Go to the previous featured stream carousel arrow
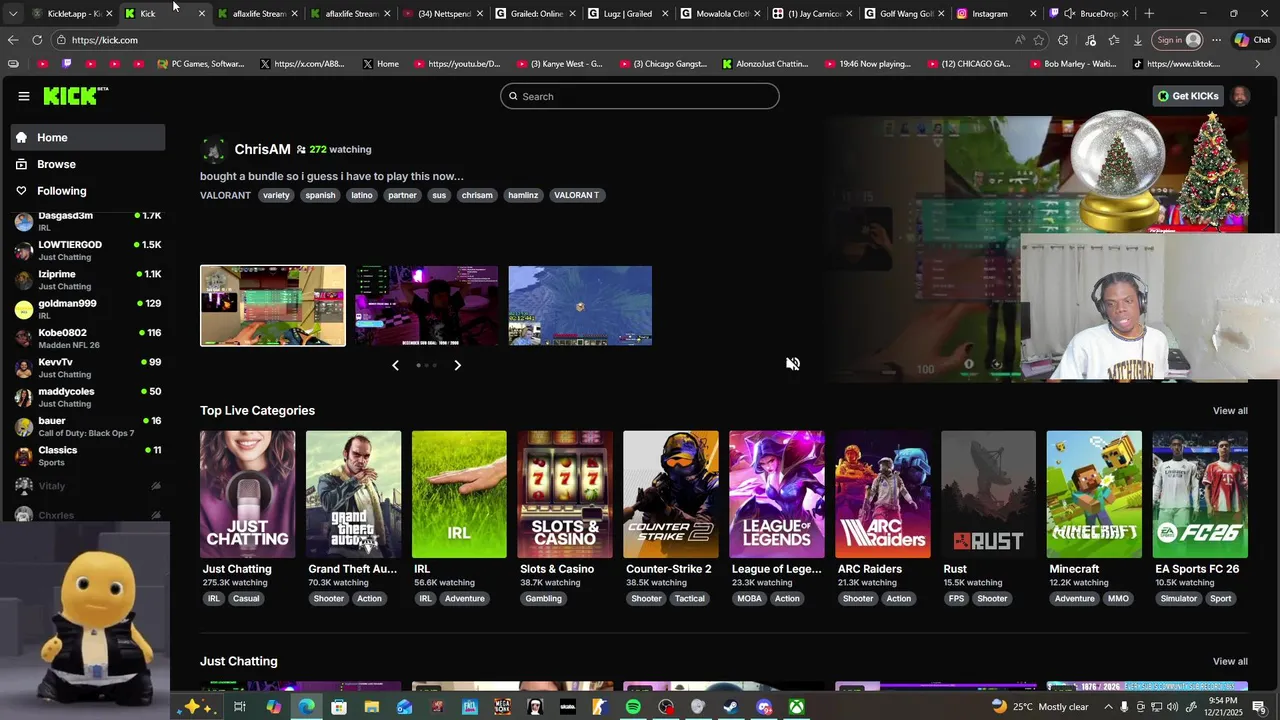1280x720 pixels. (x=395, y=365)
